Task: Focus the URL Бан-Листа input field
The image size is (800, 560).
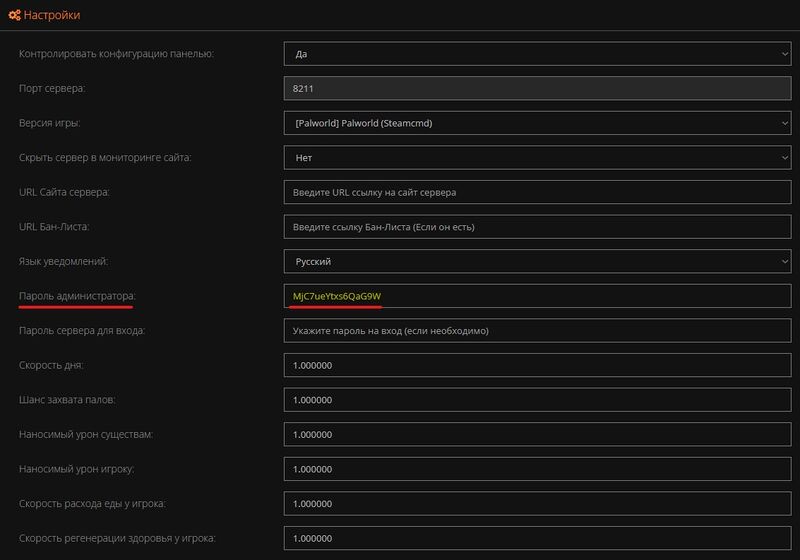Action: pos(537,227)
